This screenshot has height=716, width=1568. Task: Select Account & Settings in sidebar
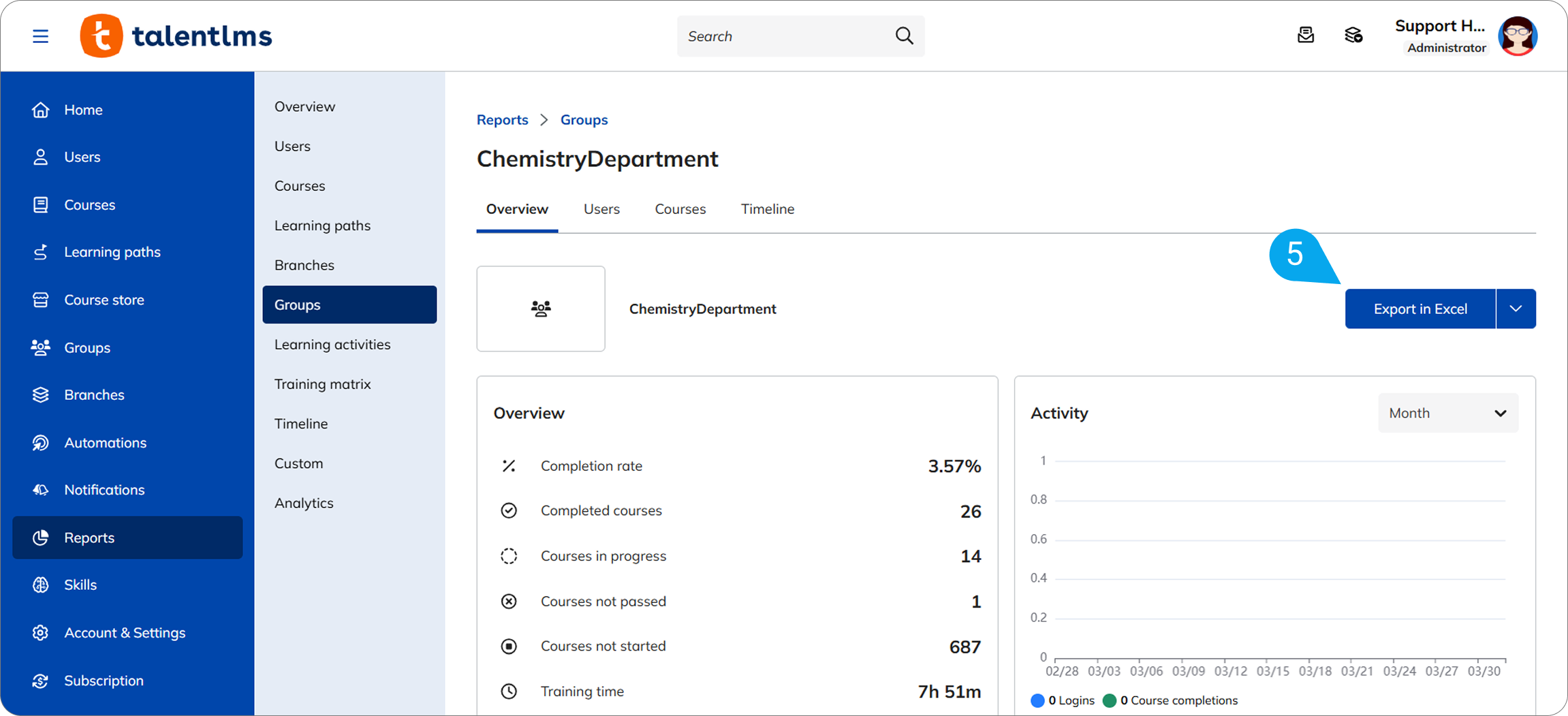click(125, 632)
